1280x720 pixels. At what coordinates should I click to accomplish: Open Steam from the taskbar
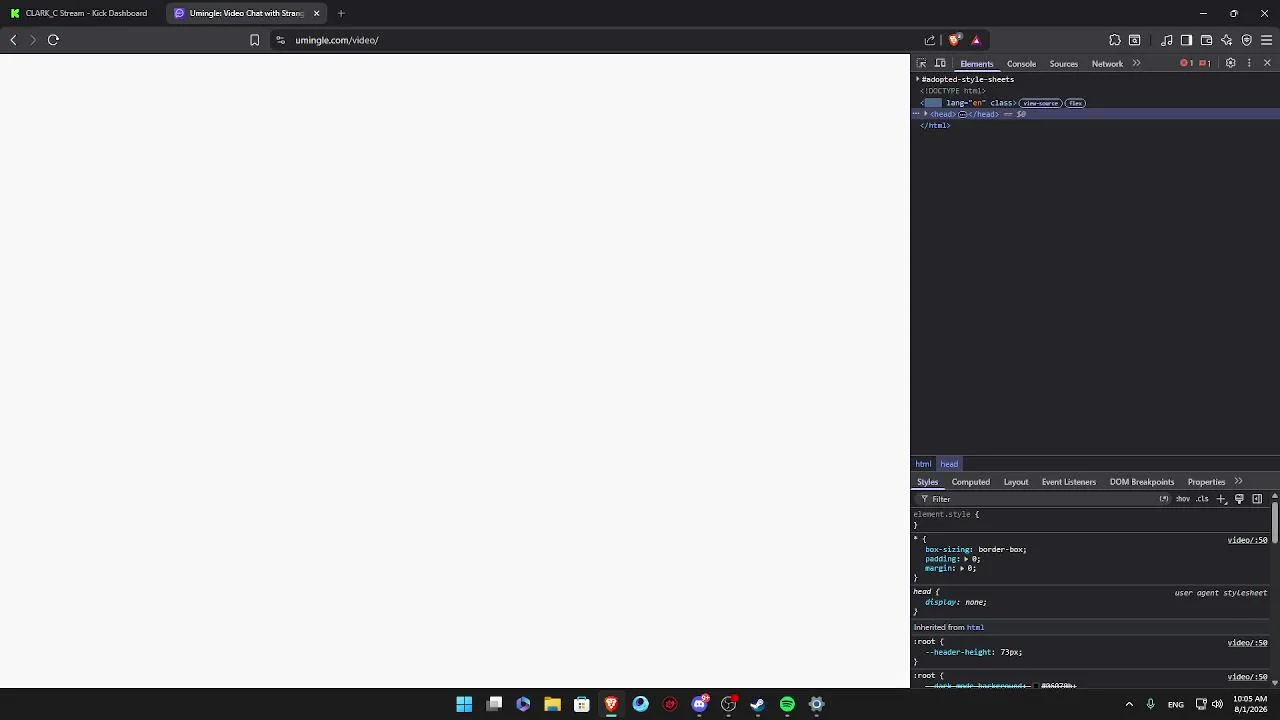coord(758,704)
